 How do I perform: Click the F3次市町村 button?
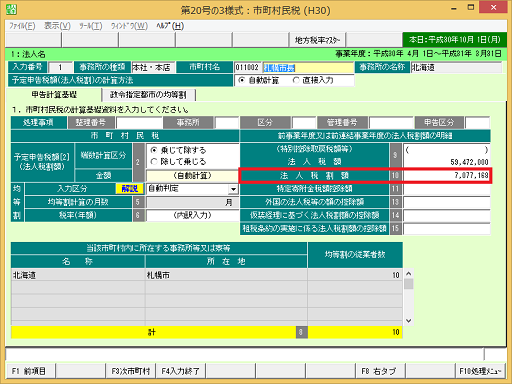tap(131, 371)
